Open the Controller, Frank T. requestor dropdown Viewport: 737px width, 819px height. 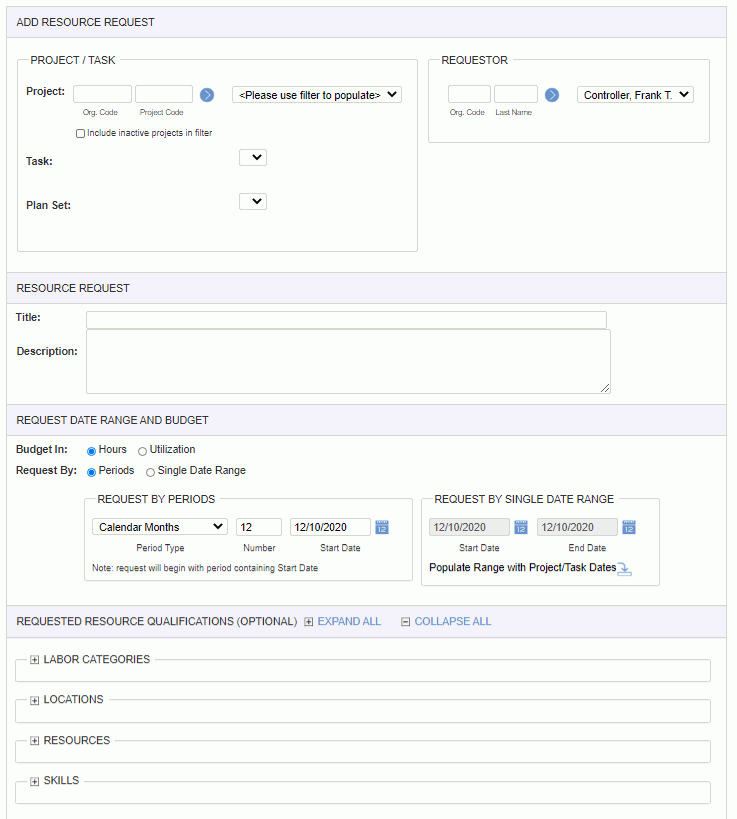pos(635,95)
